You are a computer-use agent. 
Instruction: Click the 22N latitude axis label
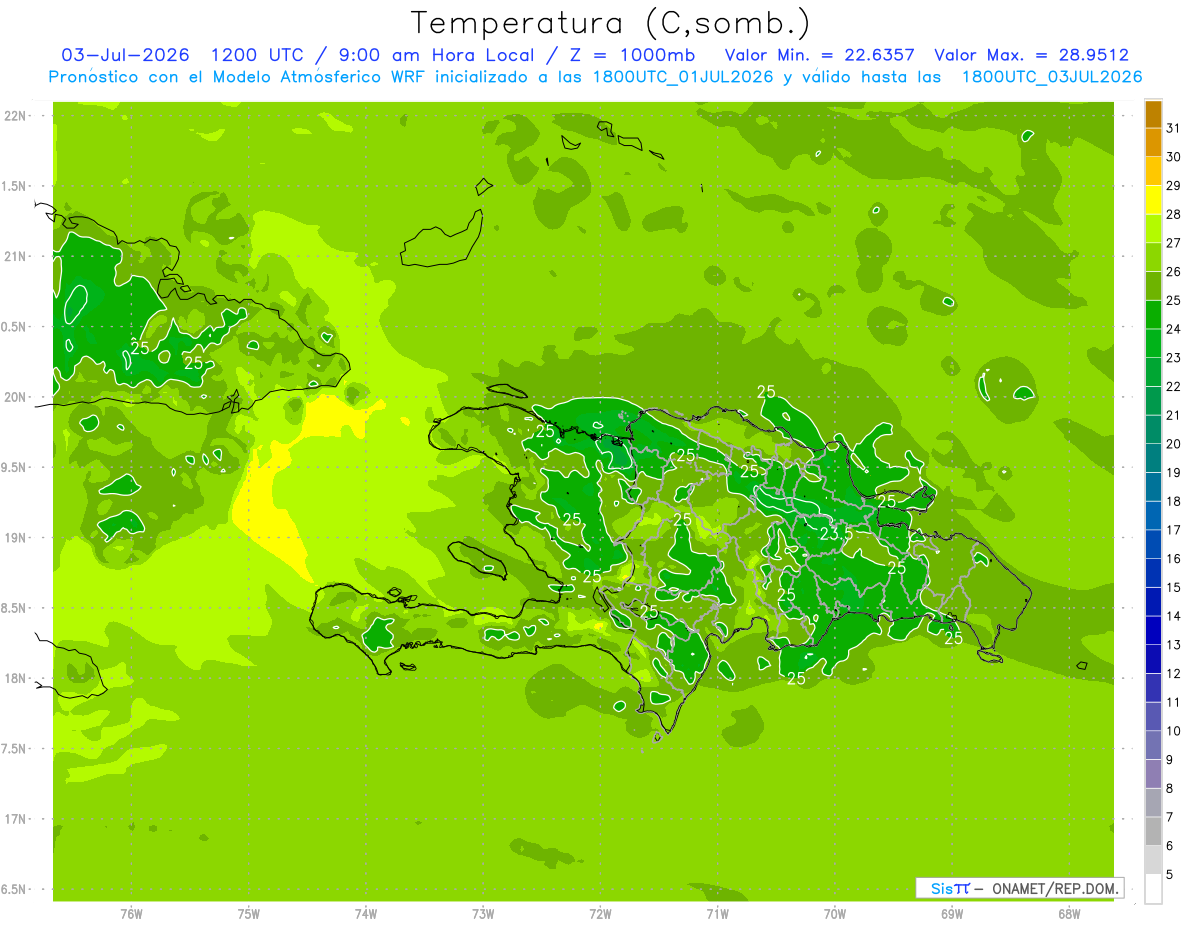tap(15, 116)
